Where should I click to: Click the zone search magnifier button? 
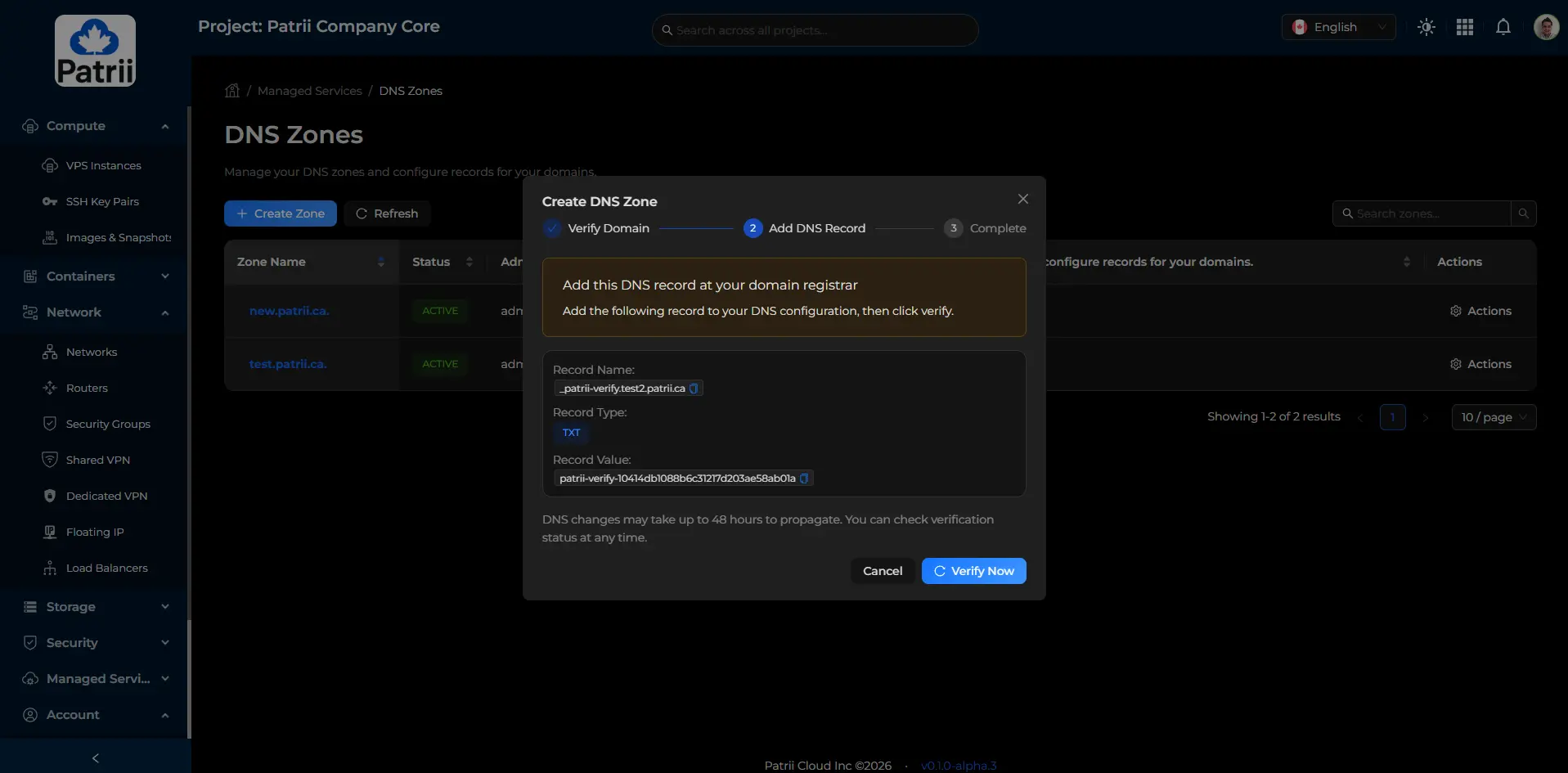(x=1523, y=213)
